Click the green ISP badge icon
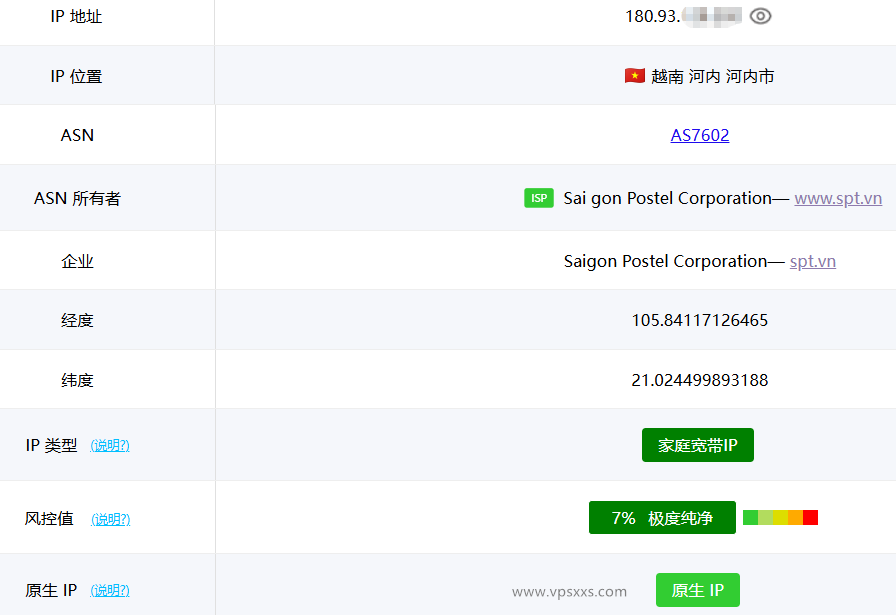Screen dimensions: 896x615 pos(539,198)
